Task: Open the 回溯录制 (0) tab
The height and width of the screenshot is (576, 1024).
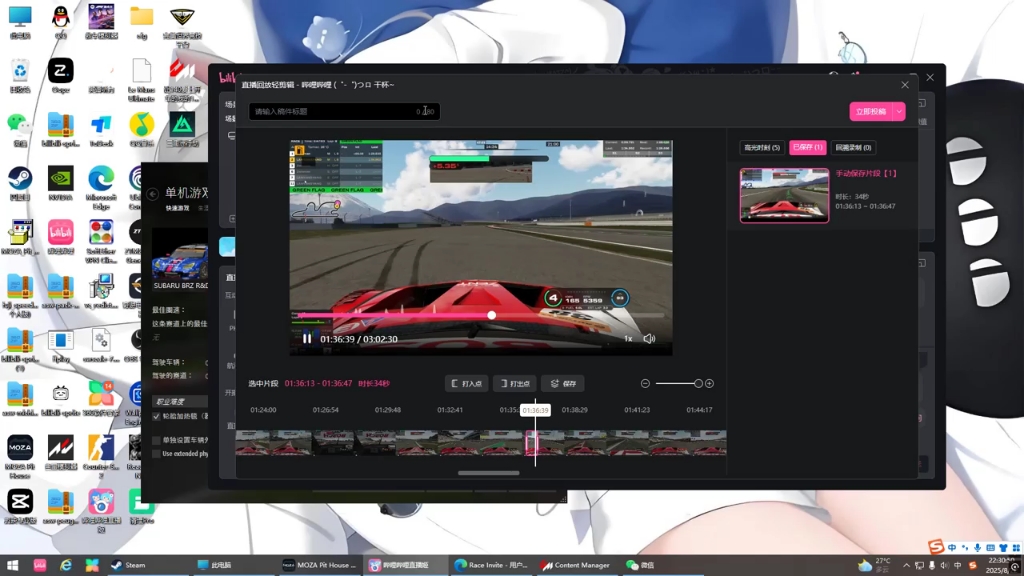Action: pos(854,148)
